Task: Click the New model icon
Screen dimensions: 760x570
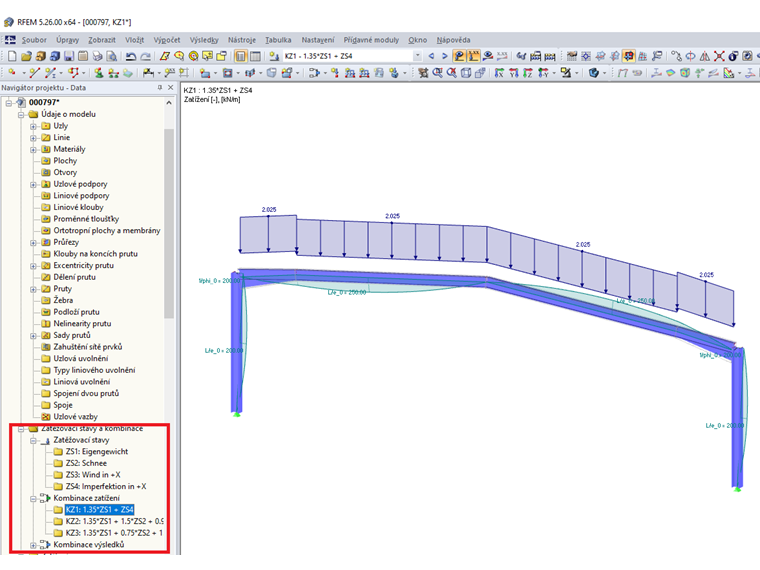Action: [12, 56]
